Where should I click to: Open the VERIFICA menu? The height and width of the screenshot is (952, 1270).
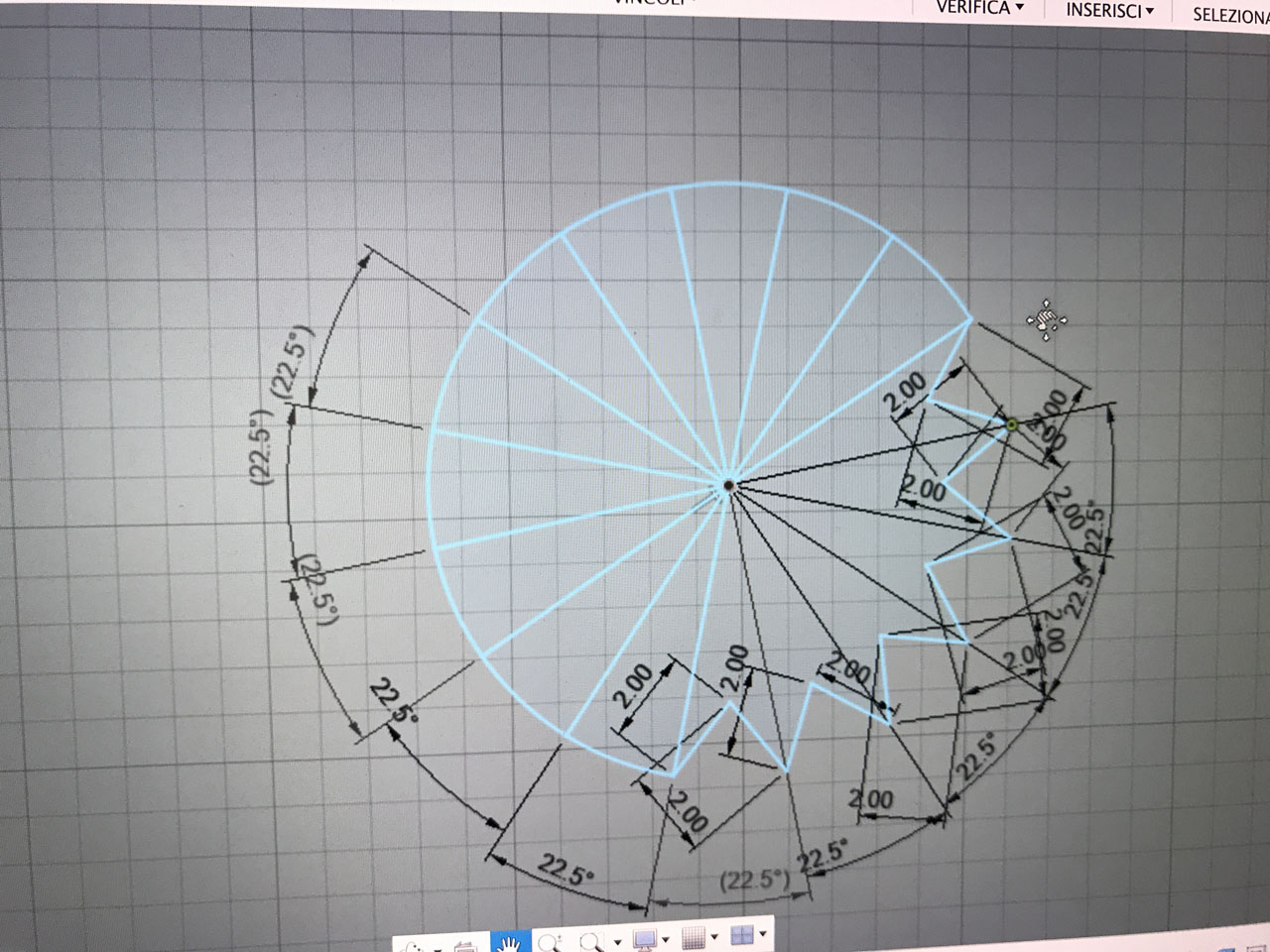point(979,8)
